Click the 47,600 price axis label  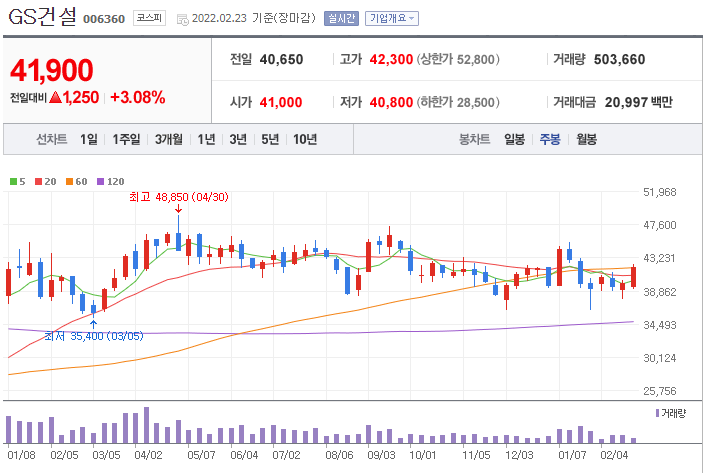click(660, 225)
